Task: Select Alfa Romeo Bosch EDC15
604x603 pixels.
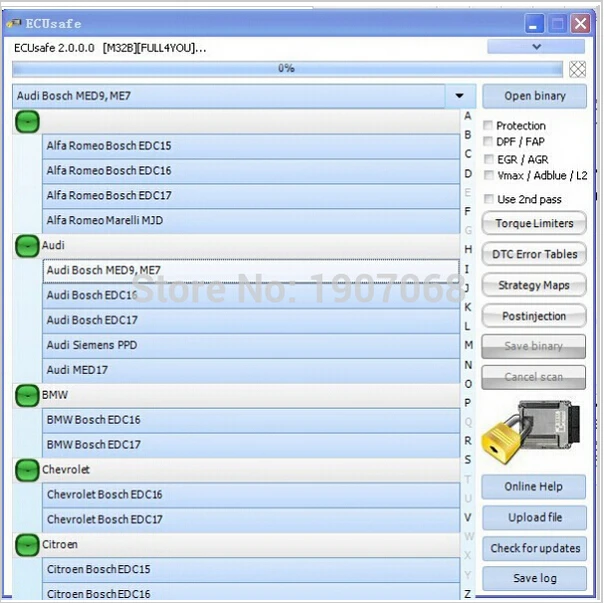Action: (251, 146)
